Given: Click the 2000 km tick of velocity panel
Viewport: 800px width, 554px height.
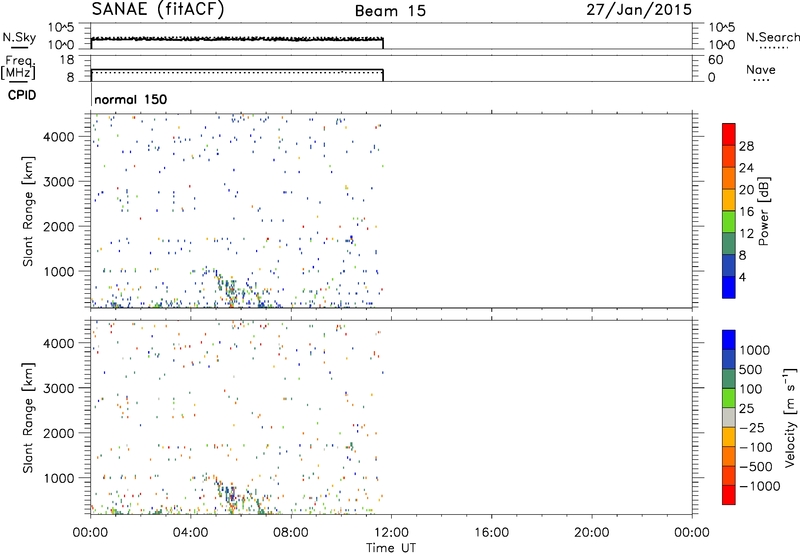Looking at the screenshot, I should pyautogui.click(x=59, y=433).
